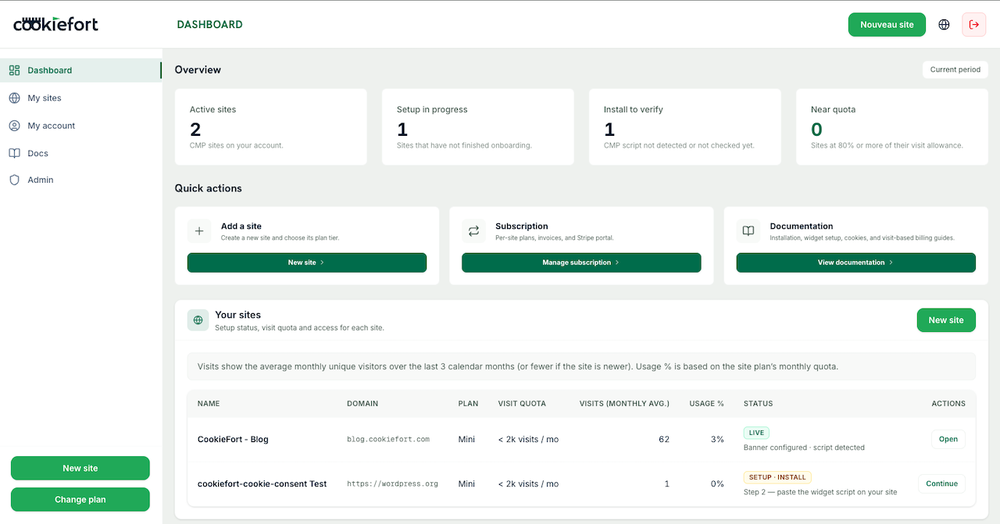This screenshot has width=1000, height=524.
Task: Open My account in sidebar
Action: 81,126
